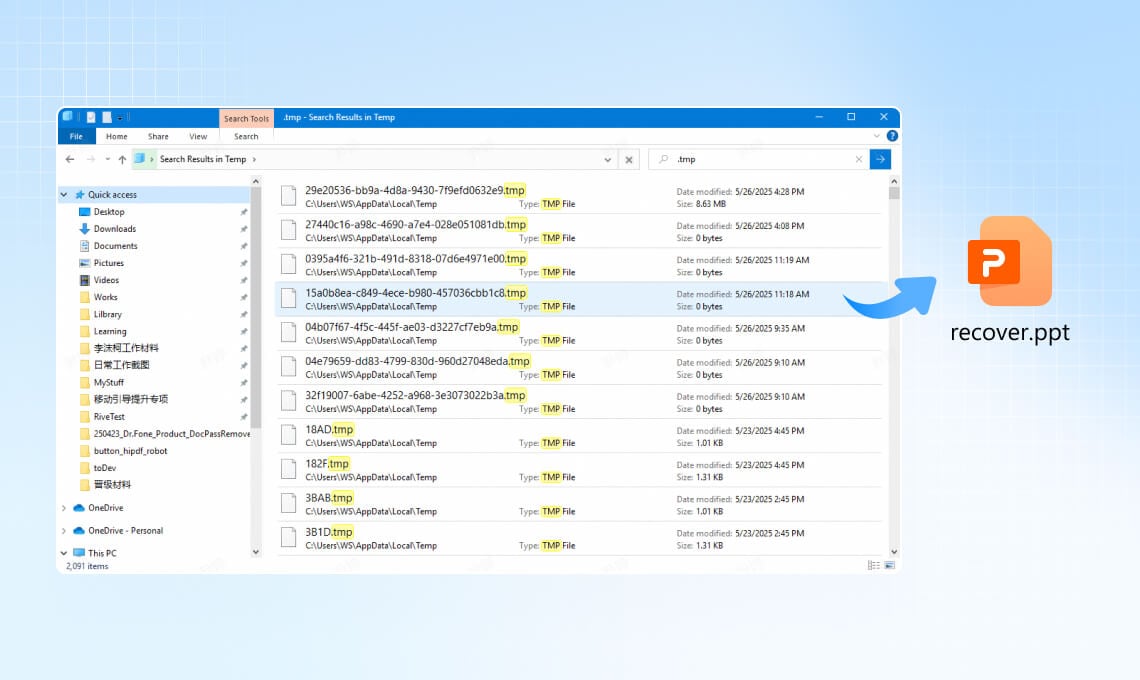Collapse the Quick access tree node

pos(64,195)
